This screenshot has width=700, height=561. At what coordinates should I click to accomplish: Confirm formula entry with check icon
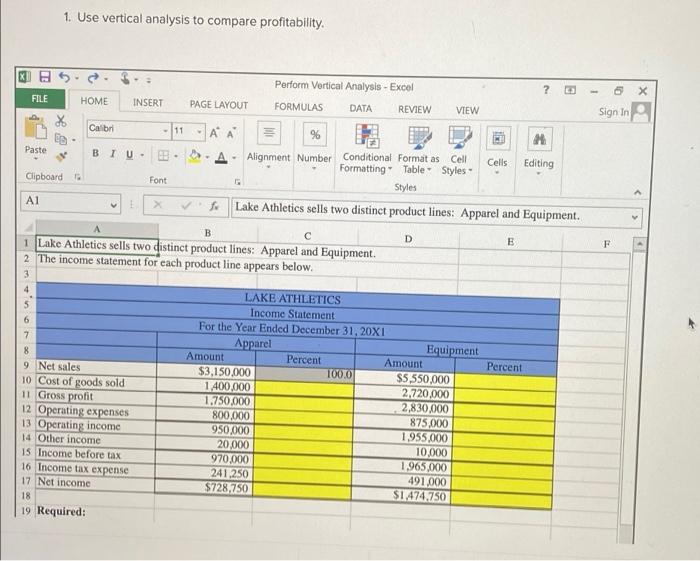187,205
